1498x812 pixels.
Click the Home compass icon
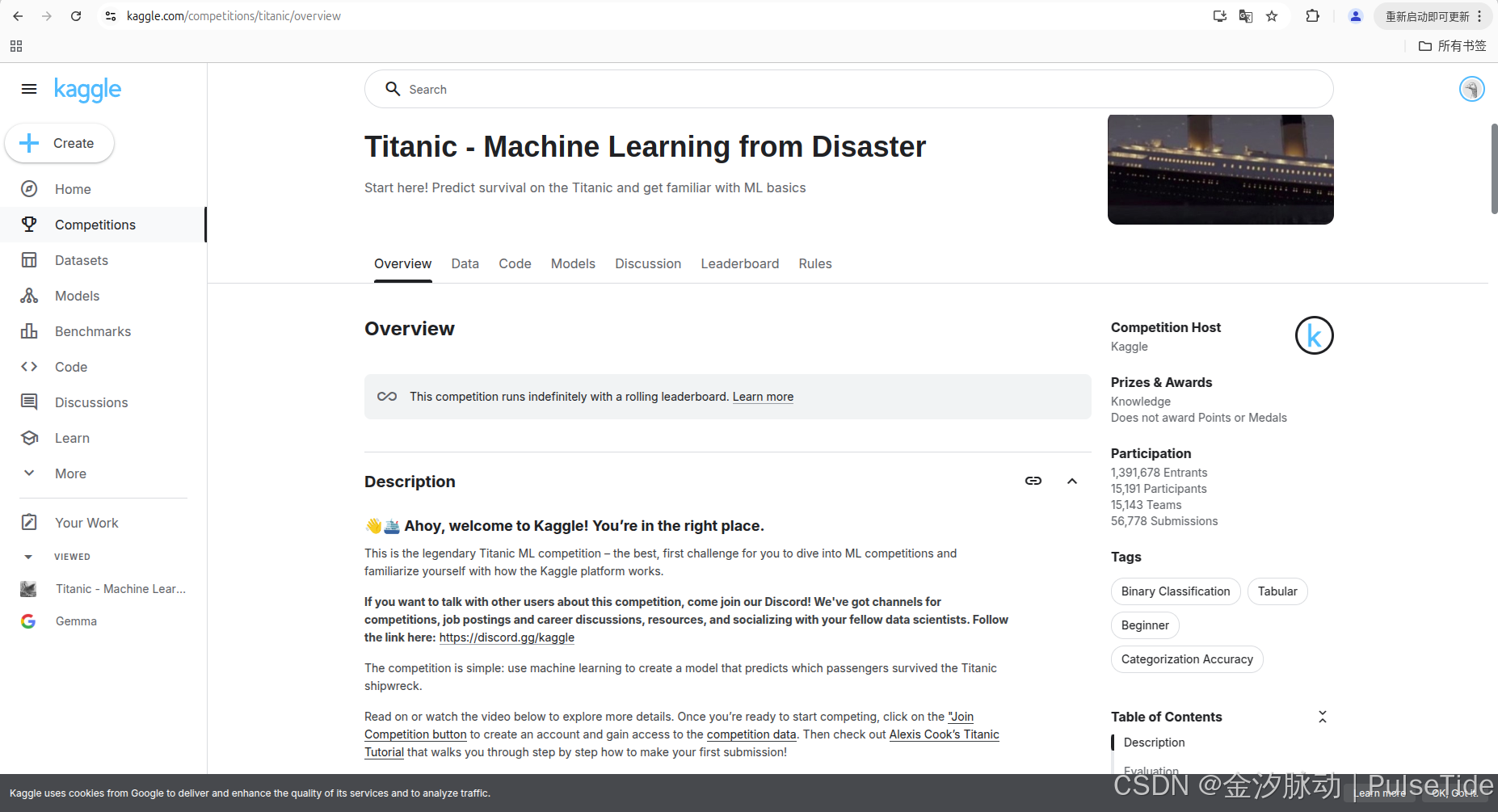click(x=29, y=189)
